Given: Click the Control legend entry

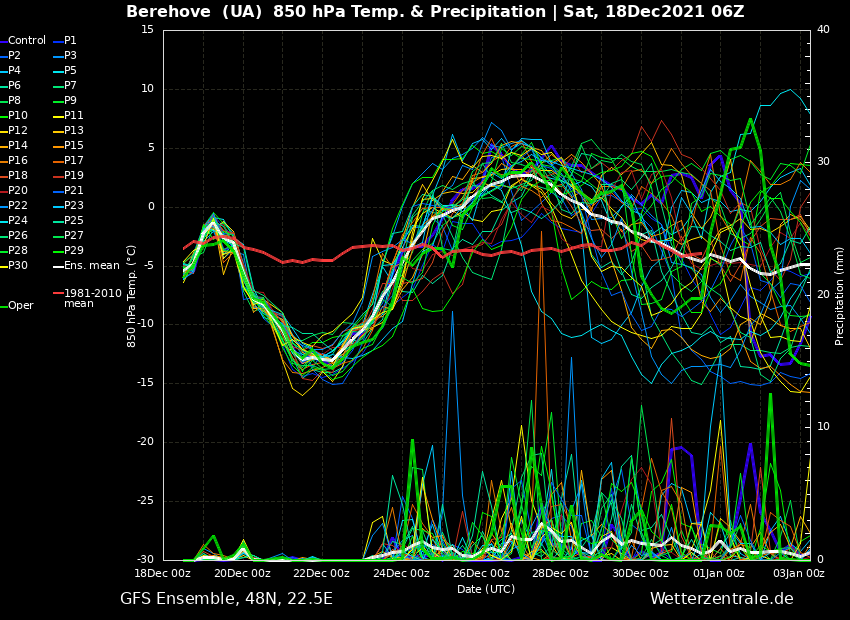Looking at the screenshot, I should coord(27,41).
